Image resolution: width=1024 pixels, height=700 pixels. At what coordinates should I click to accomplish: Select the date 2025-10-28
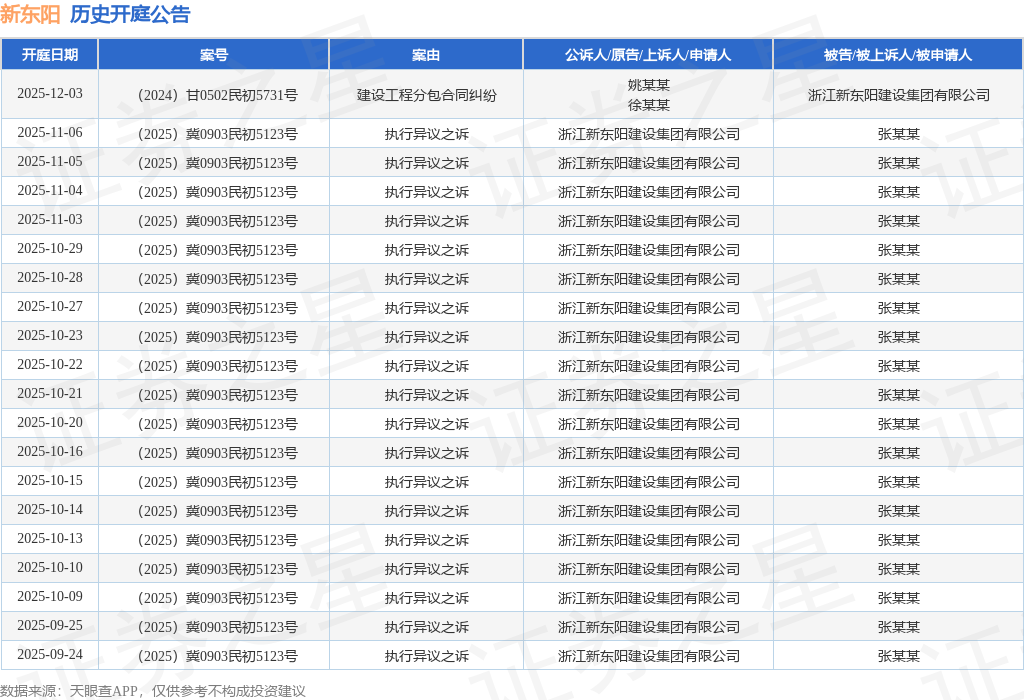(50, 278)
